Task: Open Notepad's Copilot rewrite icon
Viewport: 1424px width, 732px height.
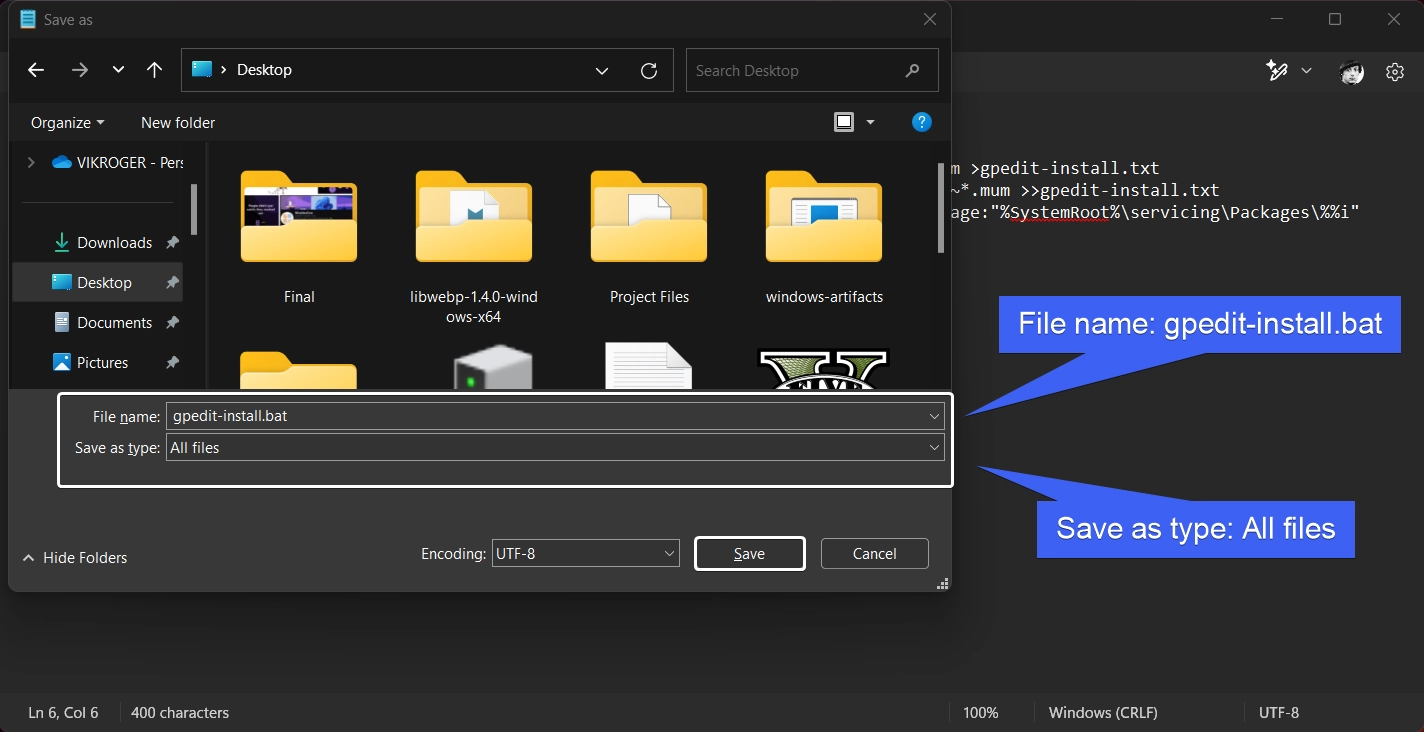Action: click(1277, 71)
